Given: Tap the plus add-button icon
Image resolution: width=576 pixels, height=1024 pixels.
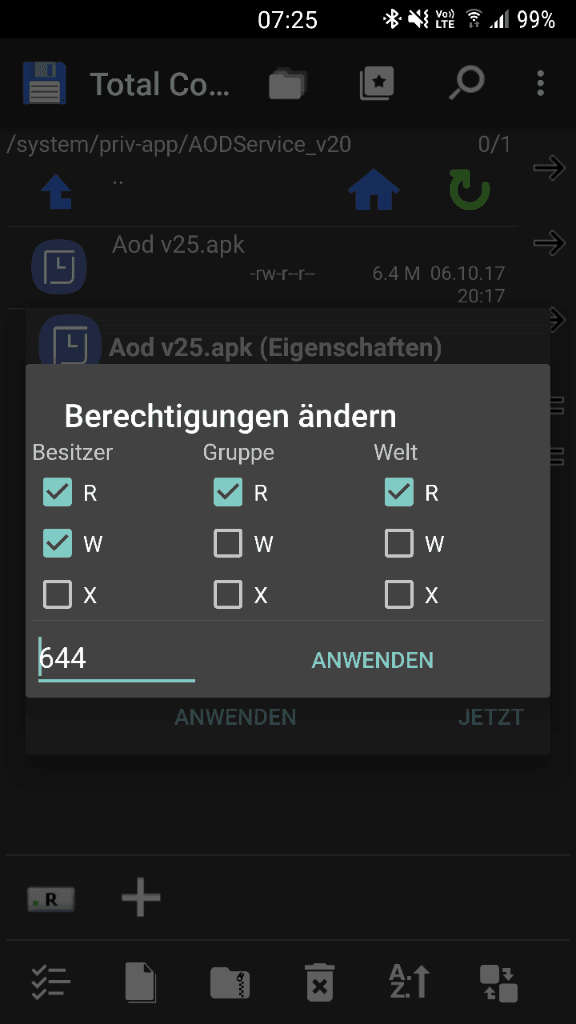Looking at the screenshot, I should (x=141, y=899).
